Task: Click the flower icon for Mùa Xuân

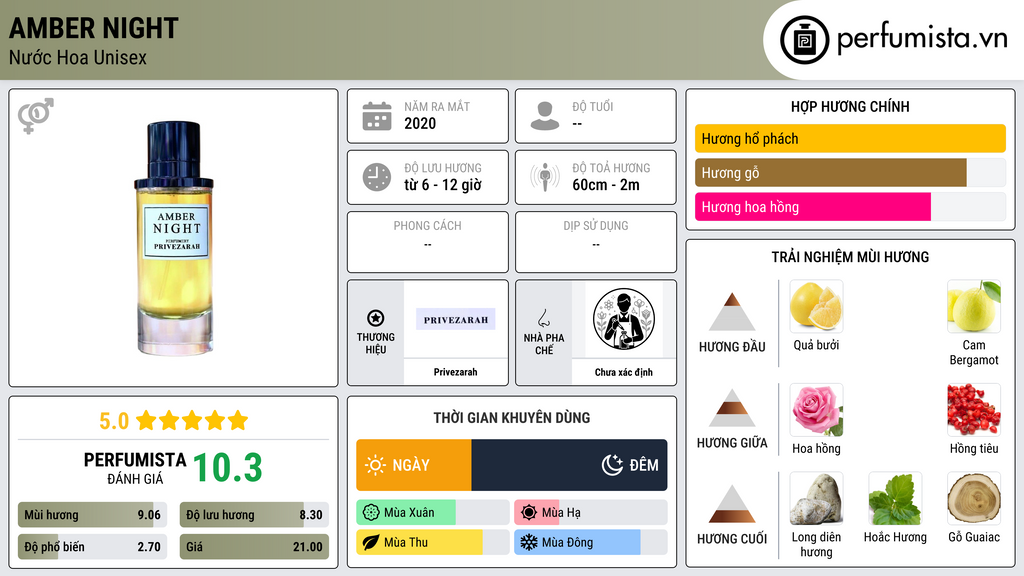Action: 371,513
